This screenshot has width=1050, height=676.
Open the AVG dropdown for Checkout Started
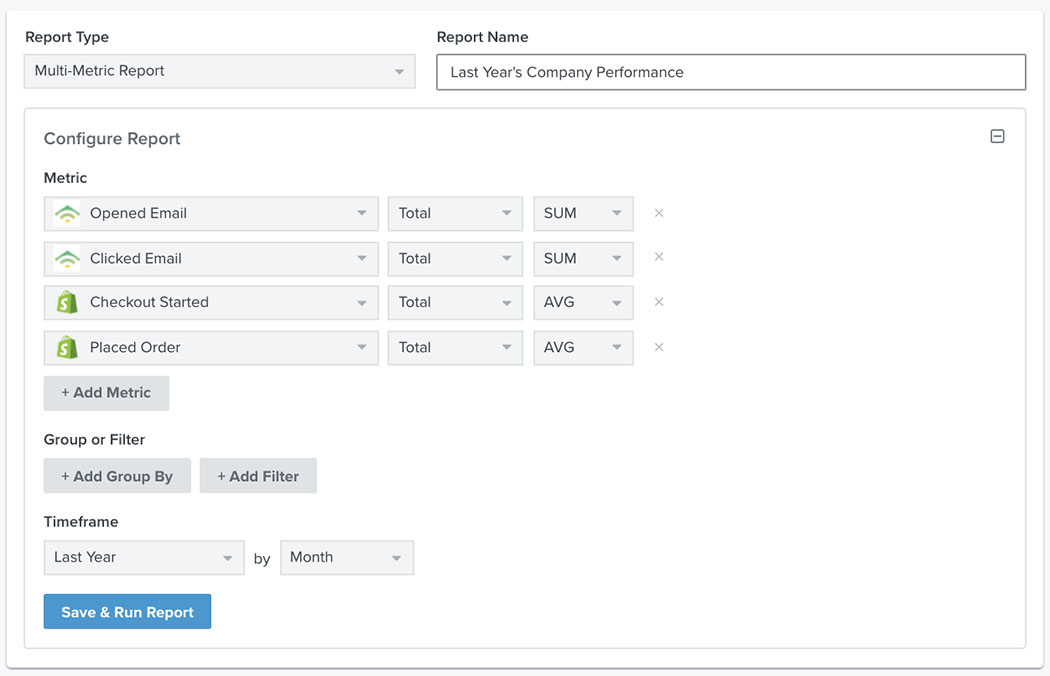coord(583,302)
